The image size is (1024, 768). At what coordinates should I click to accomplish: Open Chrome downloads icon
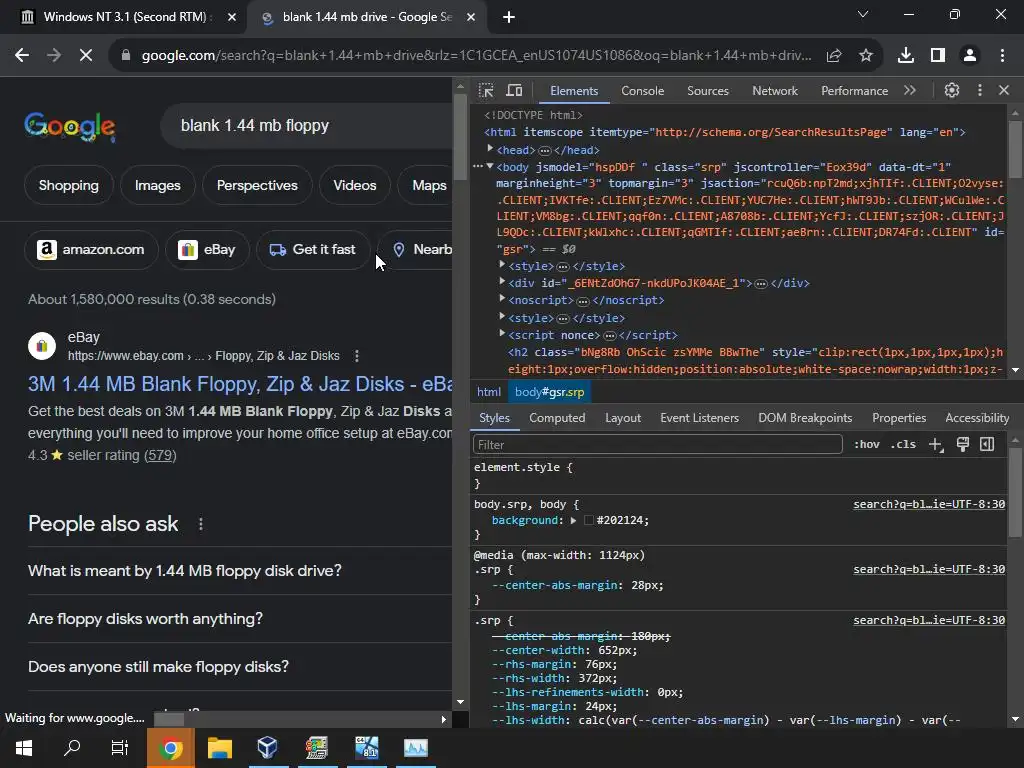(x=906, y=56)
